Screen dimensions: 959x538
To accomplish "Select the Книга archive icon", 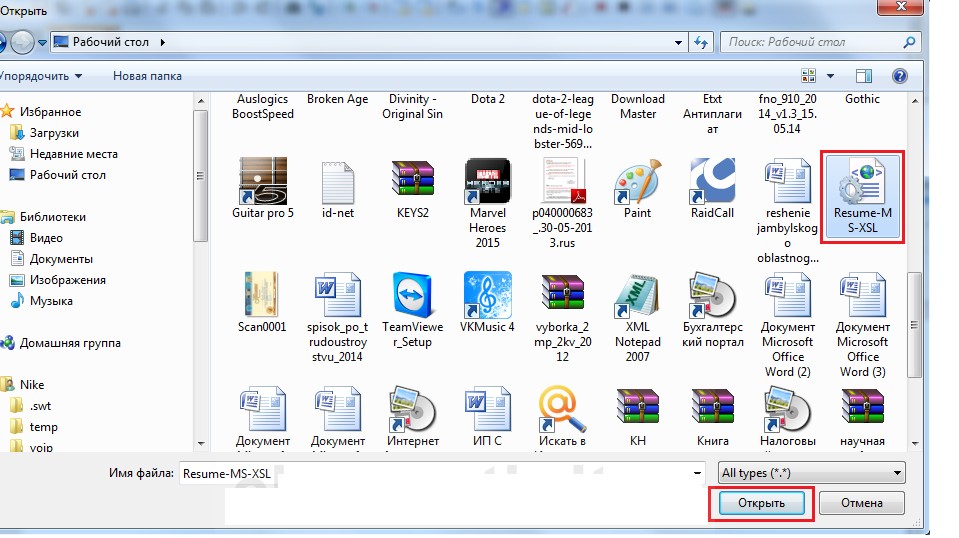I will [713, 406].
